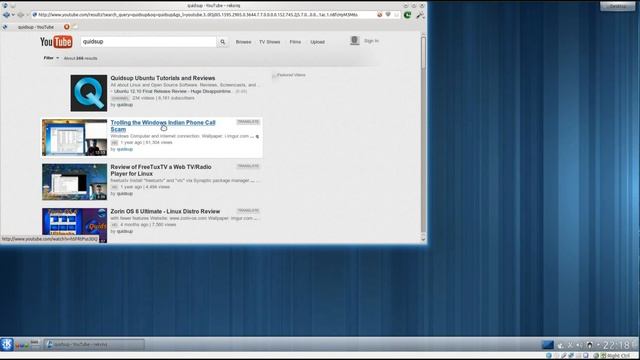640x360 pixels.
Task: Click the user avatar icon beside Sign In
Action: coord(355,40)
